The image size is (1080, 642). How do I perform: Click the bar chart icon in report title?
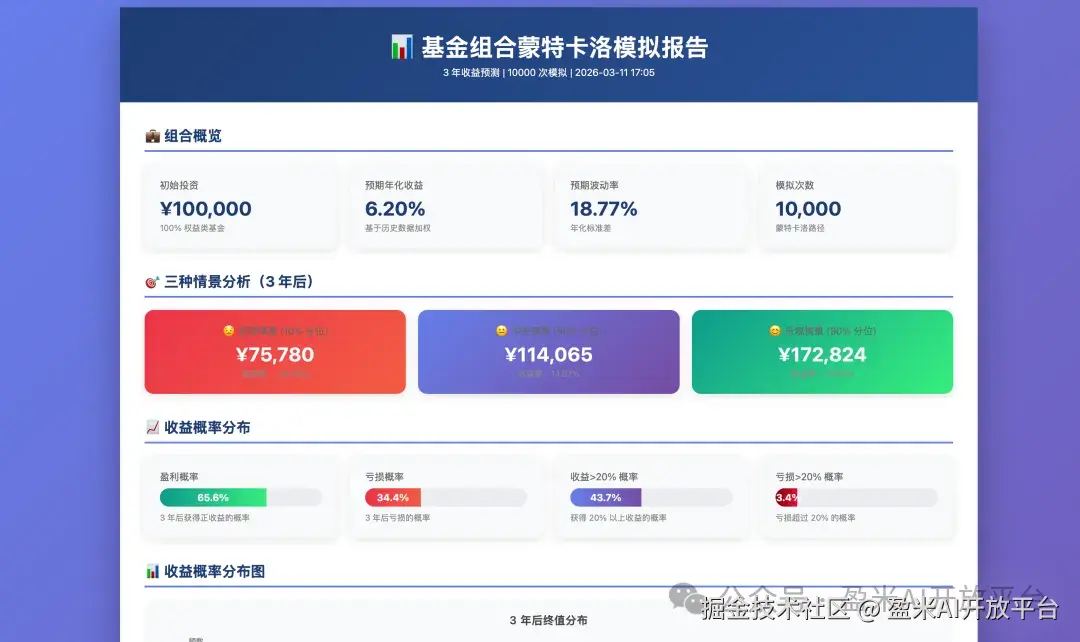401,45
